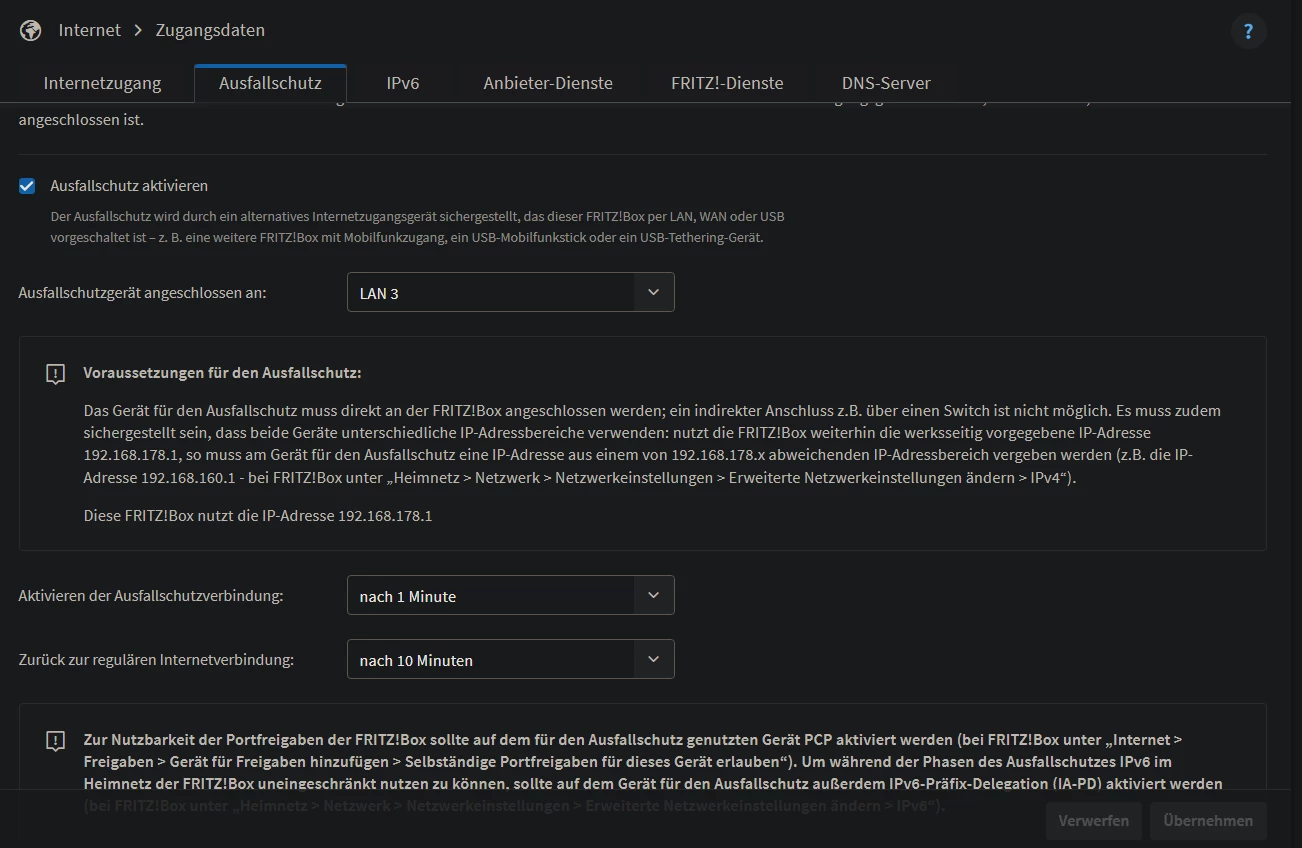The height and width of the screenshot is (848, 1302).
Task: Click the Zugangsdaten breadcrumb title
Action: pos(210,30)
